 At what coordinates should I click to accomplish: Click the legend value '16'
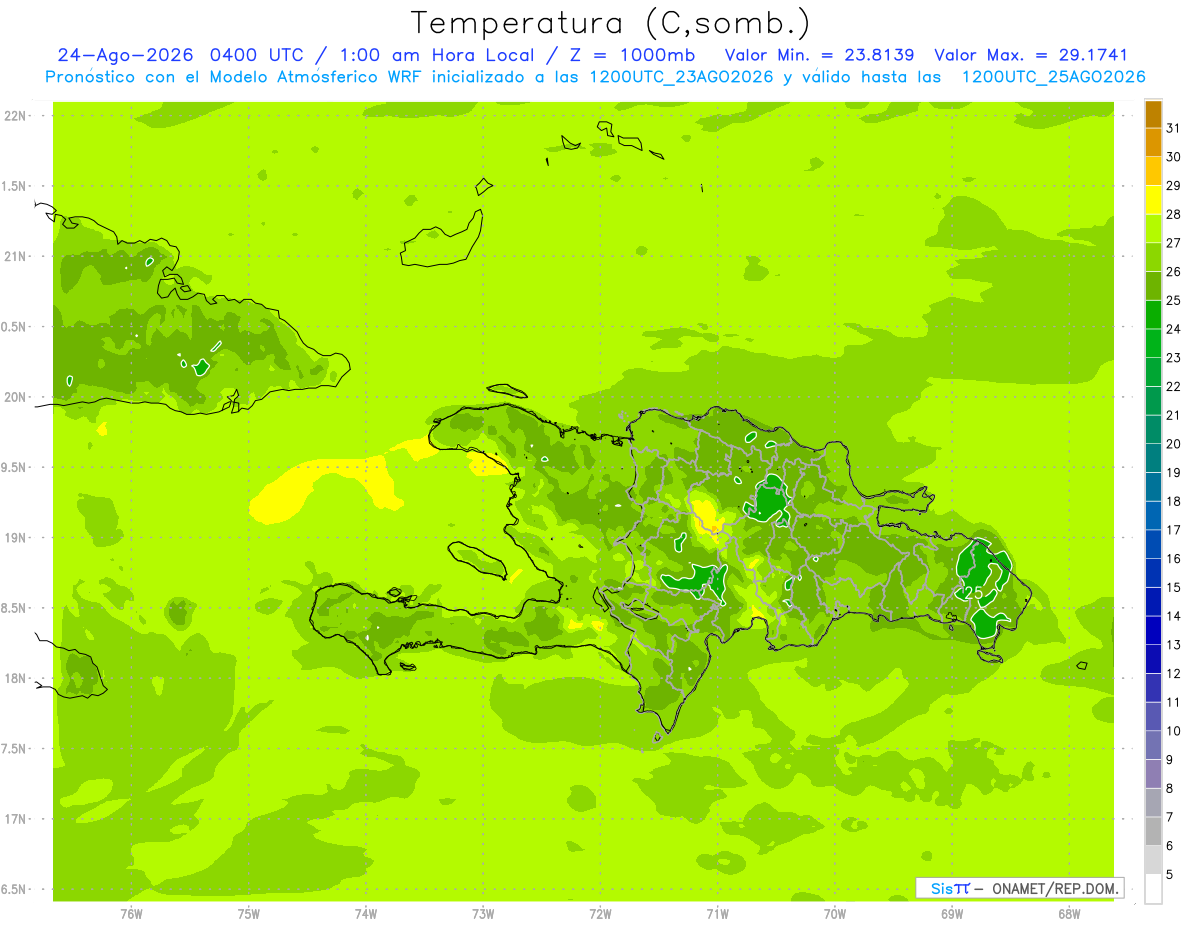pyautogui.click(x=1174, y=559)
